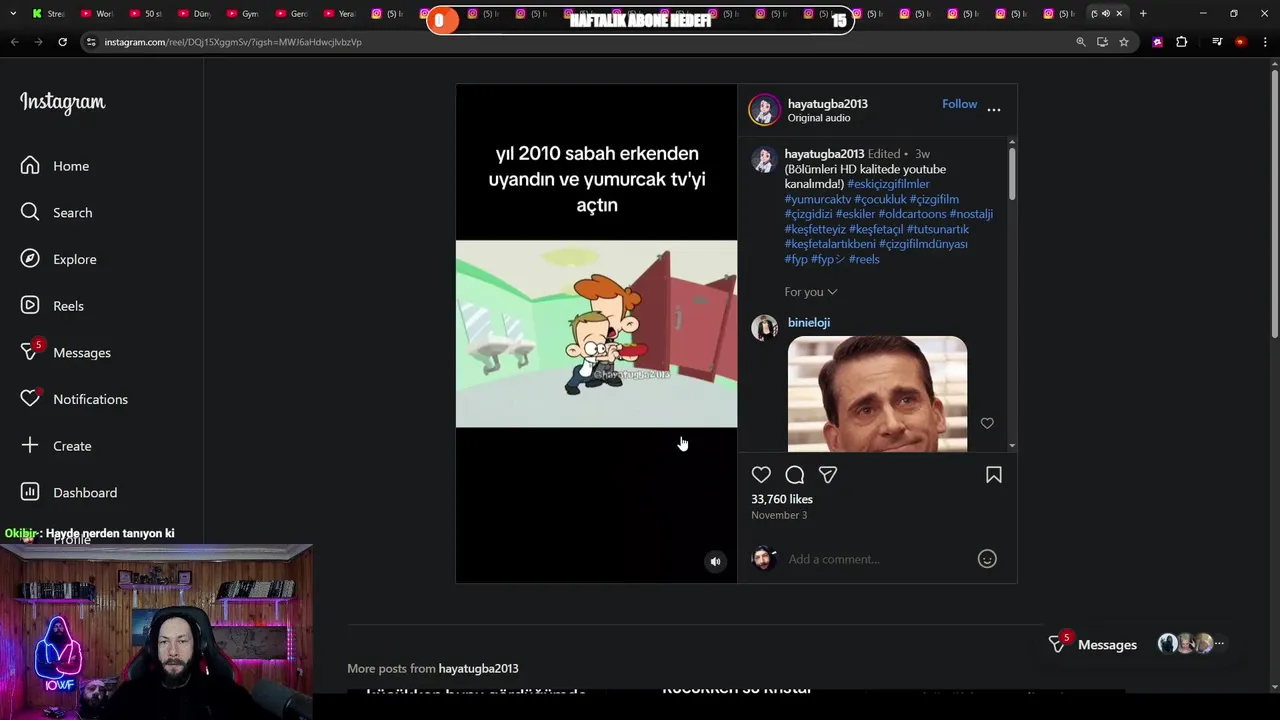Open the Reels icon in sidebar
This screenshot has height=720, width=1280.
click(x=30, y=305)
